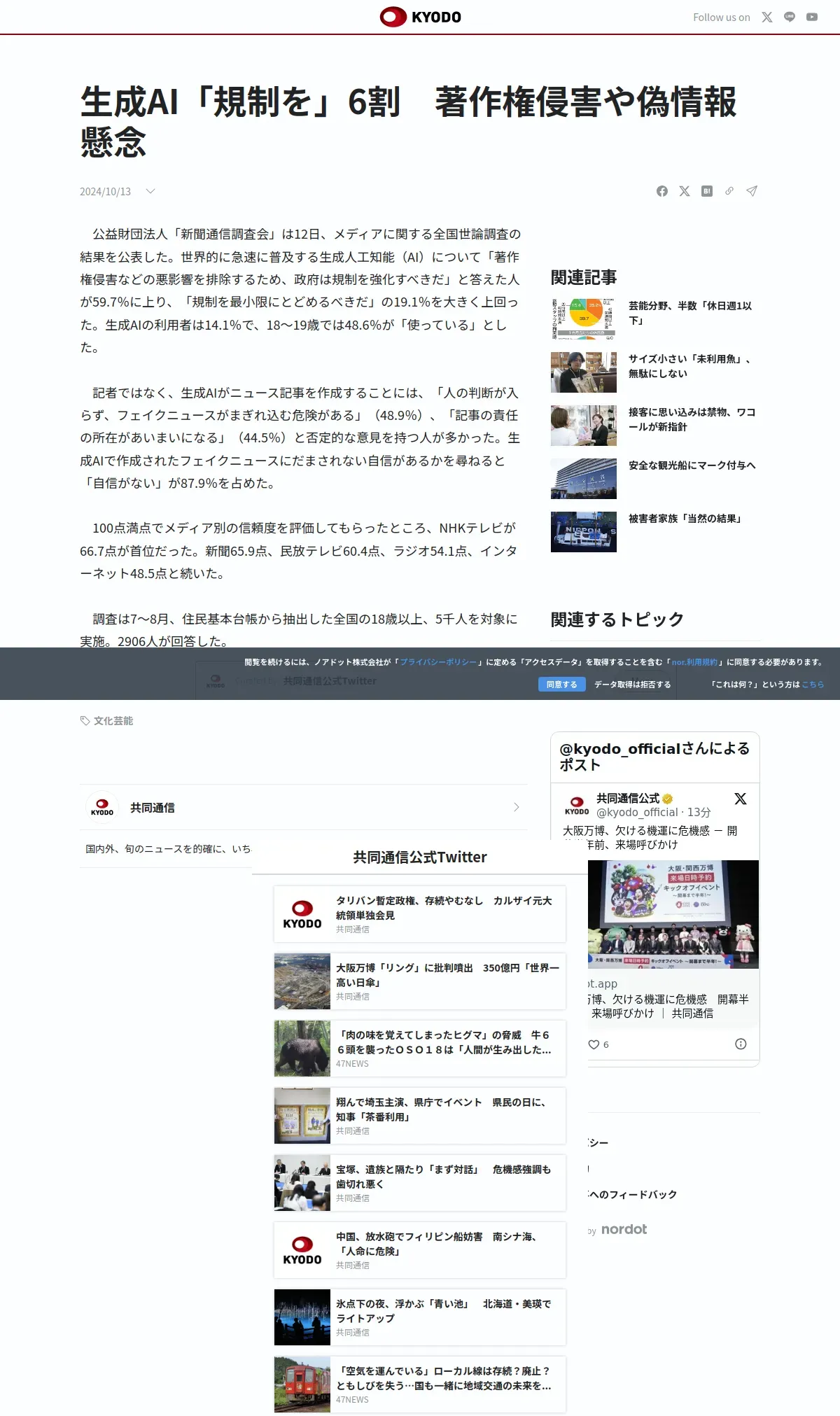Viewport: 840px width, 1416px height.
Task: Click the red train thumbnail
Action: [x=302, y=1385]
